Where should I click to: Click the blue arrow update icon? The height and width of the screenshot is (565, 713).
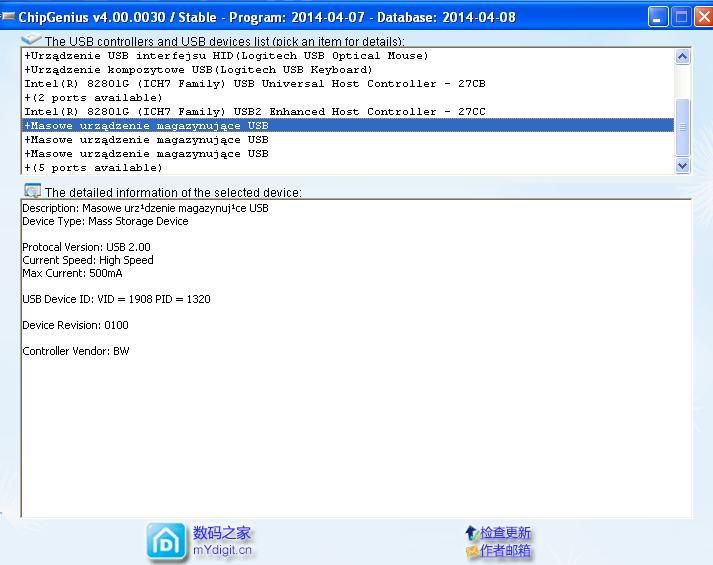[x=472, y=533]
